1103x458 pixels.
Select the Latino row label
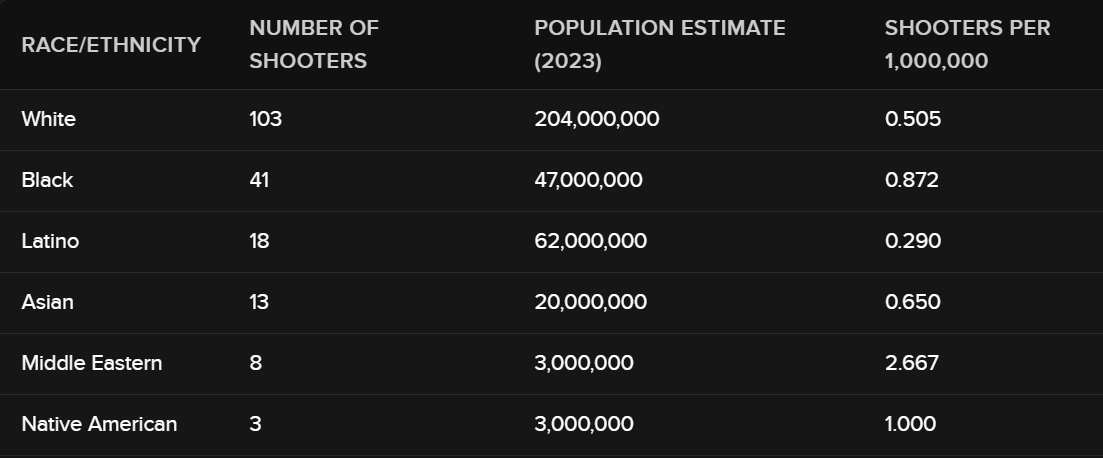[x=50, y=242]
